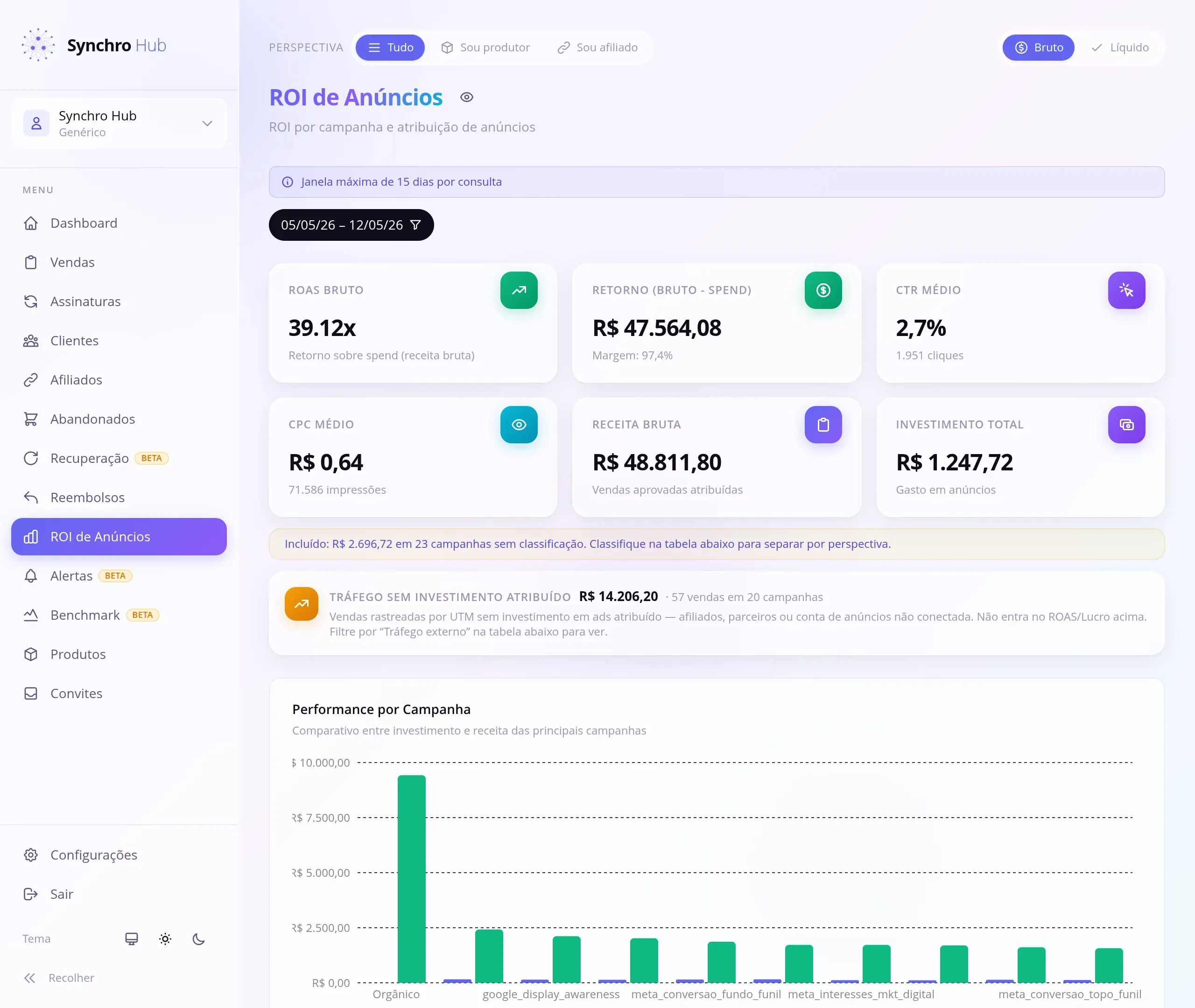The width and height of the screenshot is (1195, 1008).
Task: Click the orange untracked-traffic icon
Action: (x=301, y=603)
